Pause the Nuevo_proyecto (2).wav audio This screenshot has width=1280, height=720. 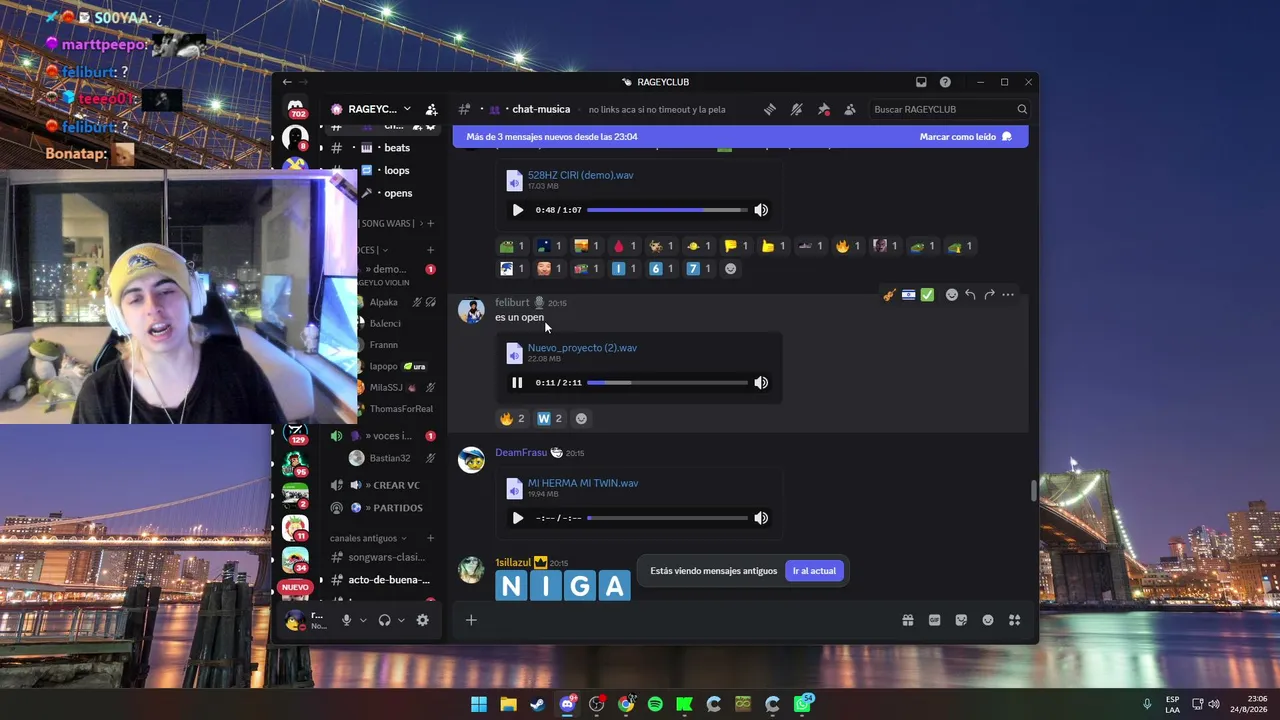[x=517, y=383]
